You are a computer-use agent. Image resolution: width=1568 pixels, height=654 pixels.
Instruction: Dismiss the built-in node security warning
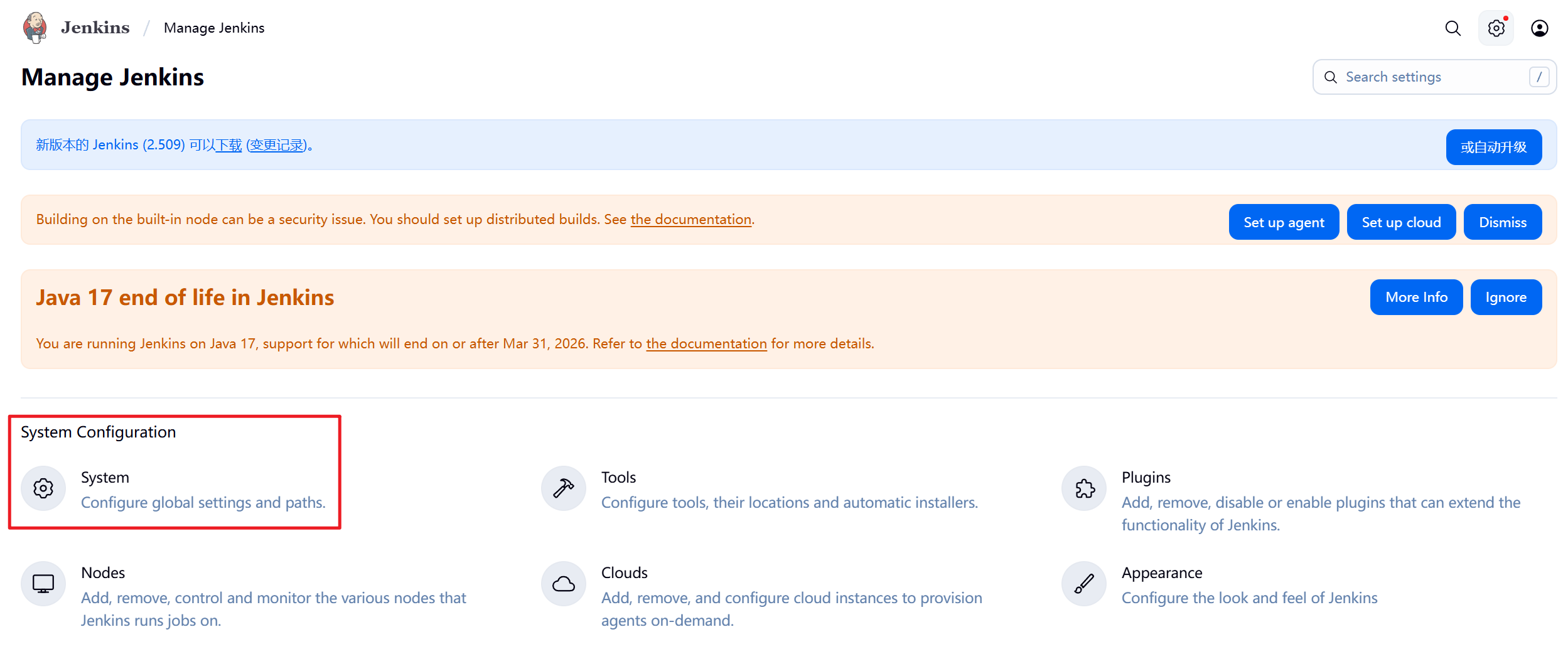tap(1502, 222)
